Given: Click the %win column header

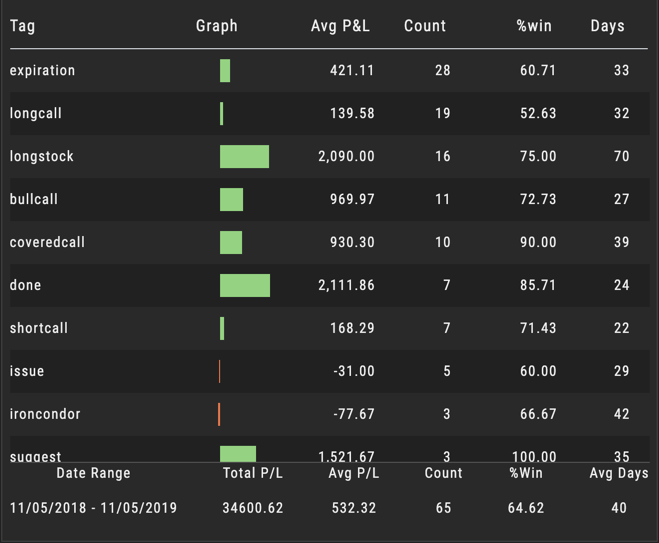Looking at the screenshot, I should (534, 26).
